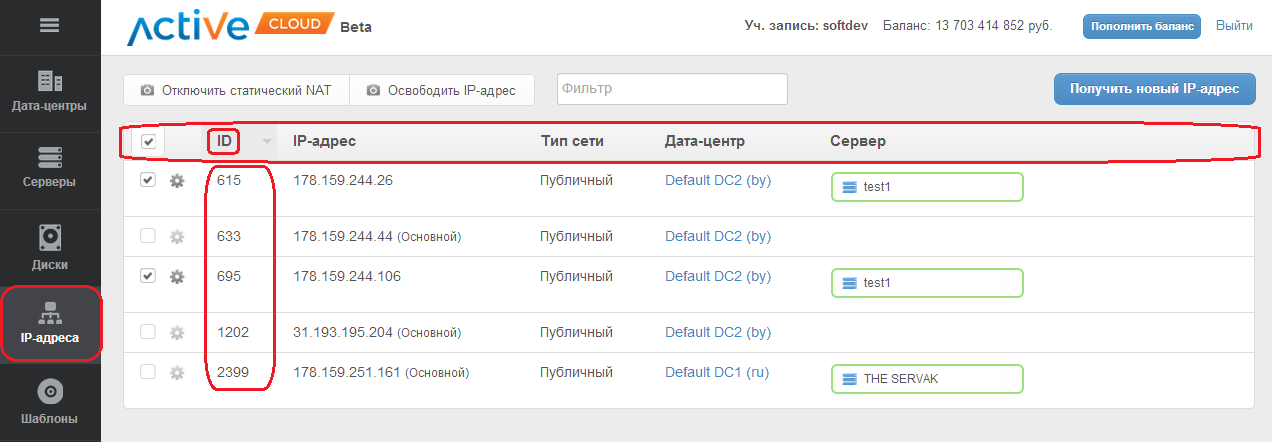Image resolution: width=1272 pixels, height=442 pixels.
Task: Open the Data Centers section icon
Action: (50, 82)
